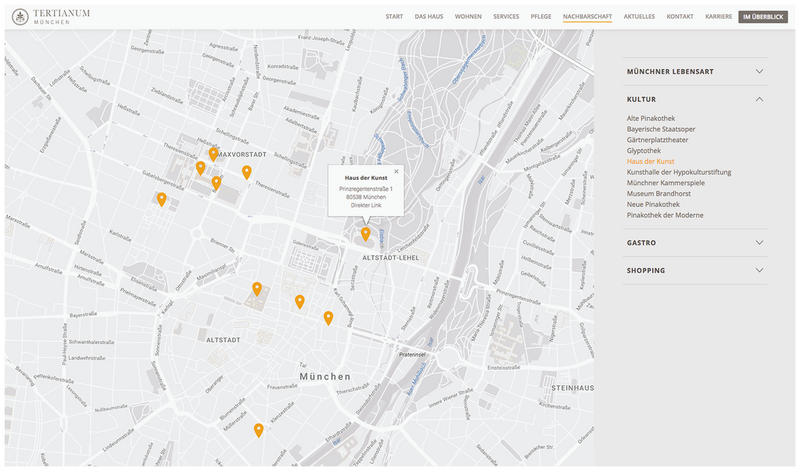
Task: Open the Start menu item
Action: 394,16
